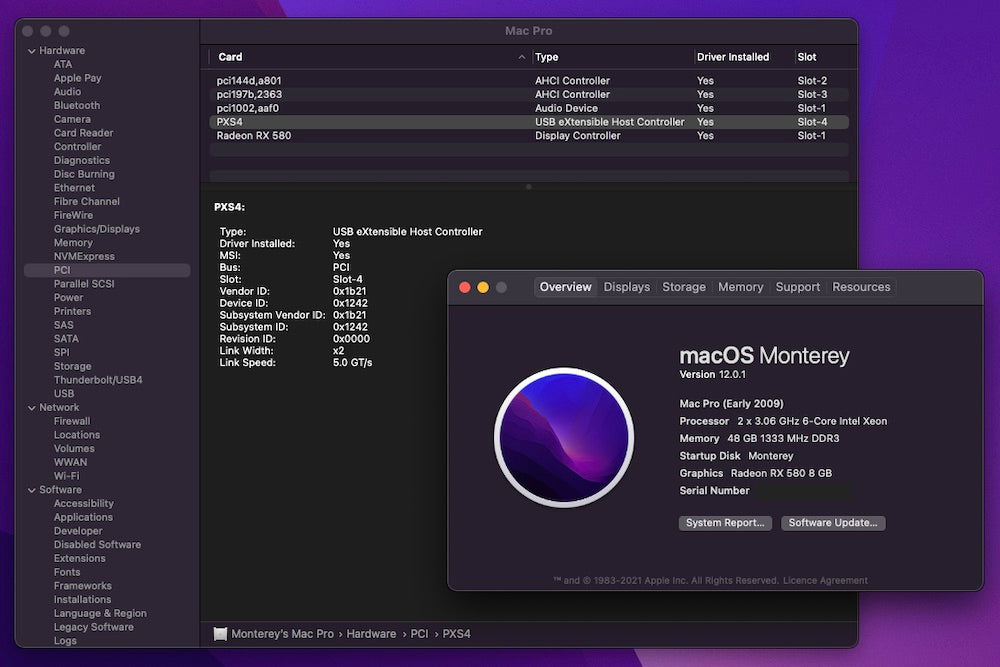1000x667 pixels.
Task: Open Wi-Fi under Network
Action: point(66,476)
